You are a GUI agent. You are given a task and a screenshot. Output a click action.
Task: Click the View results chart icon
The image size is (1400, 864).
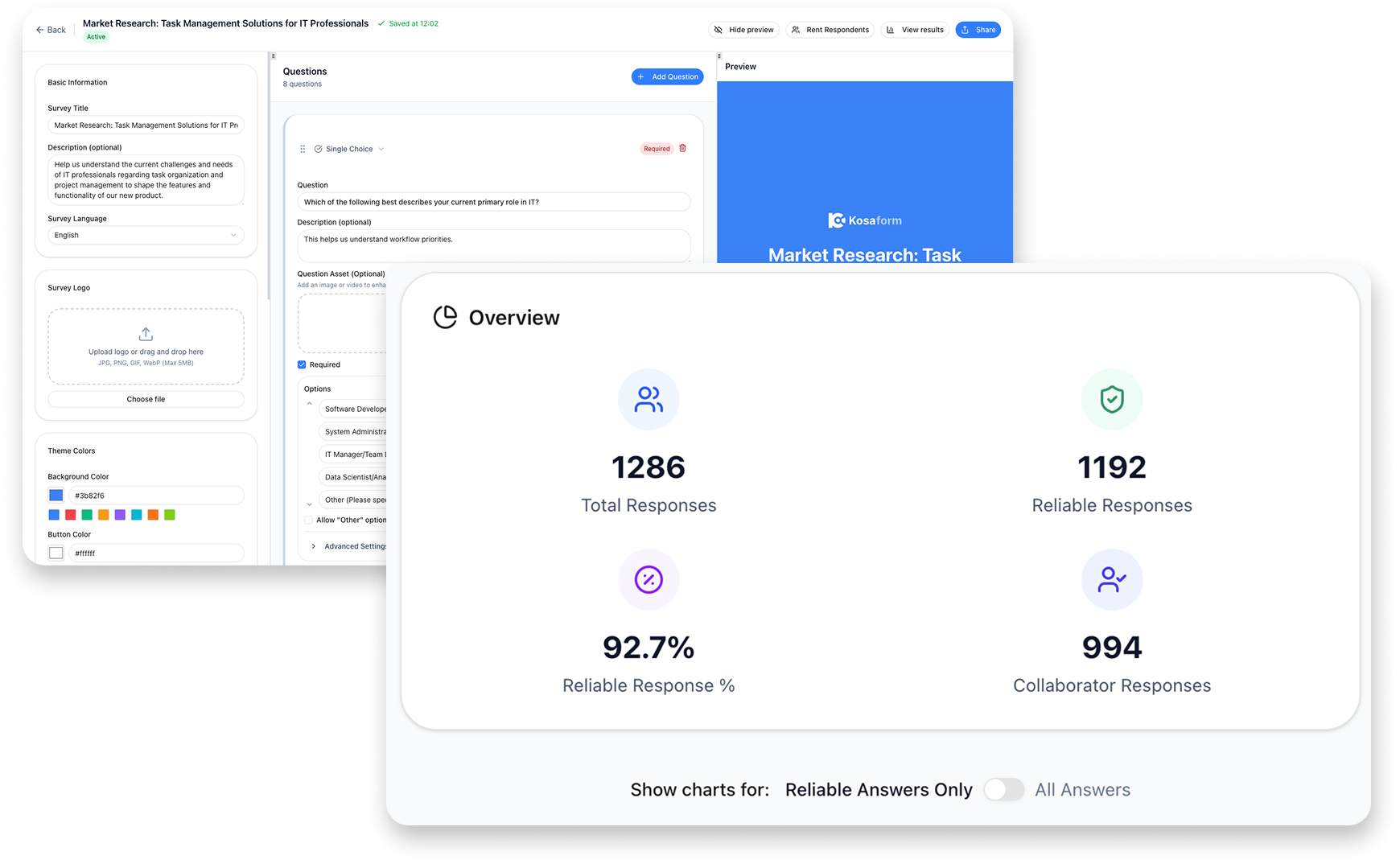[x=891, y=29]
